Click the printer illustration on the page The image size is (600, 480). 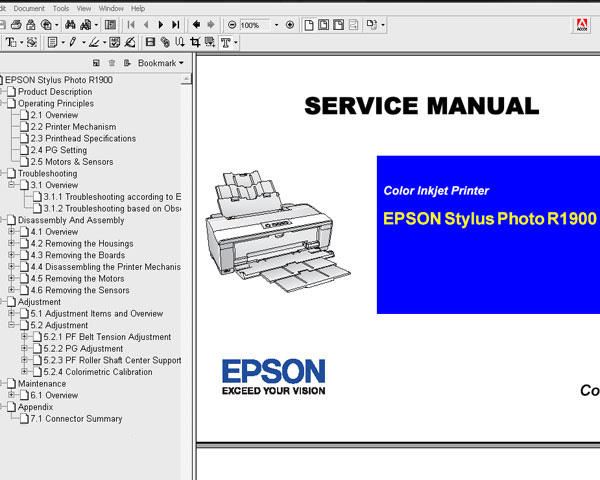277,231
